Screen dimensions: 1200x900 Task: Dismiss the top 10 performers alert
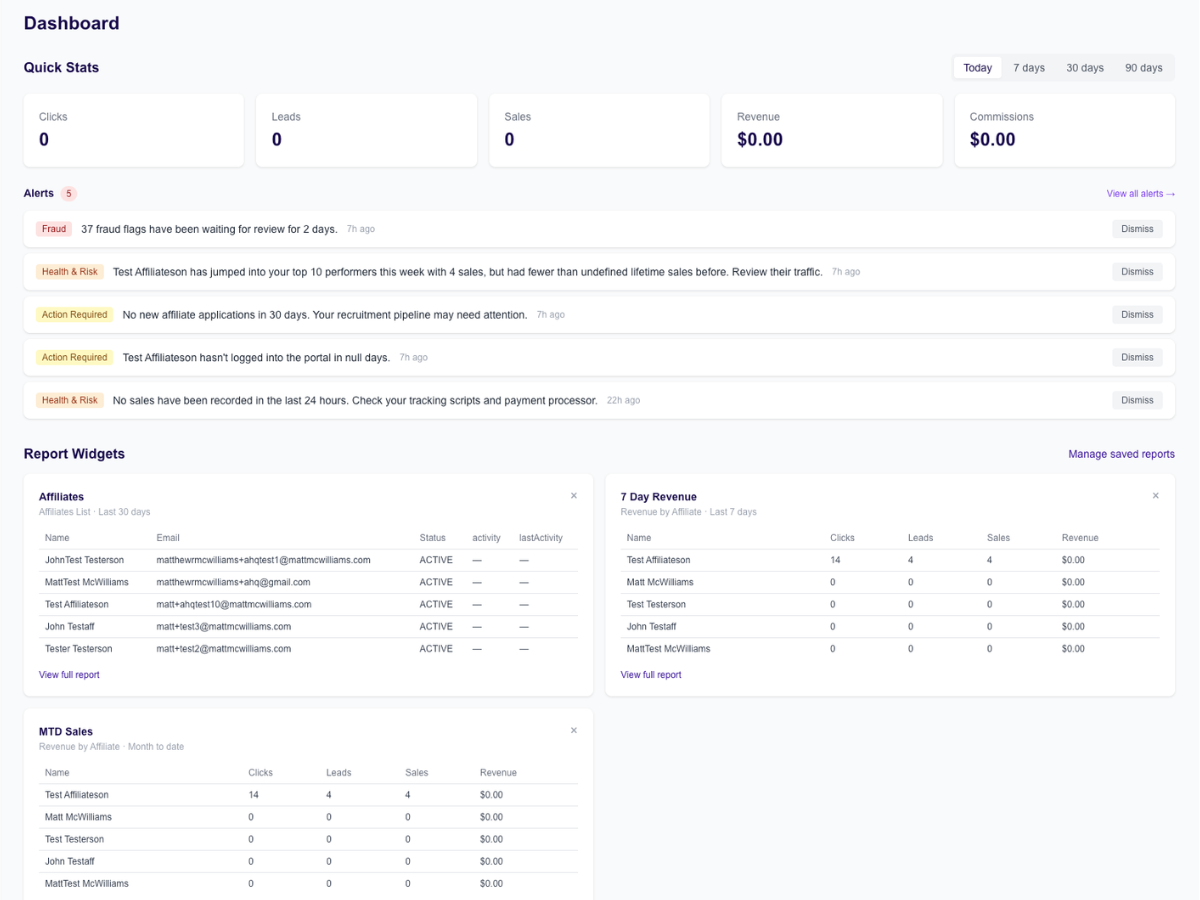(1138, 272)
